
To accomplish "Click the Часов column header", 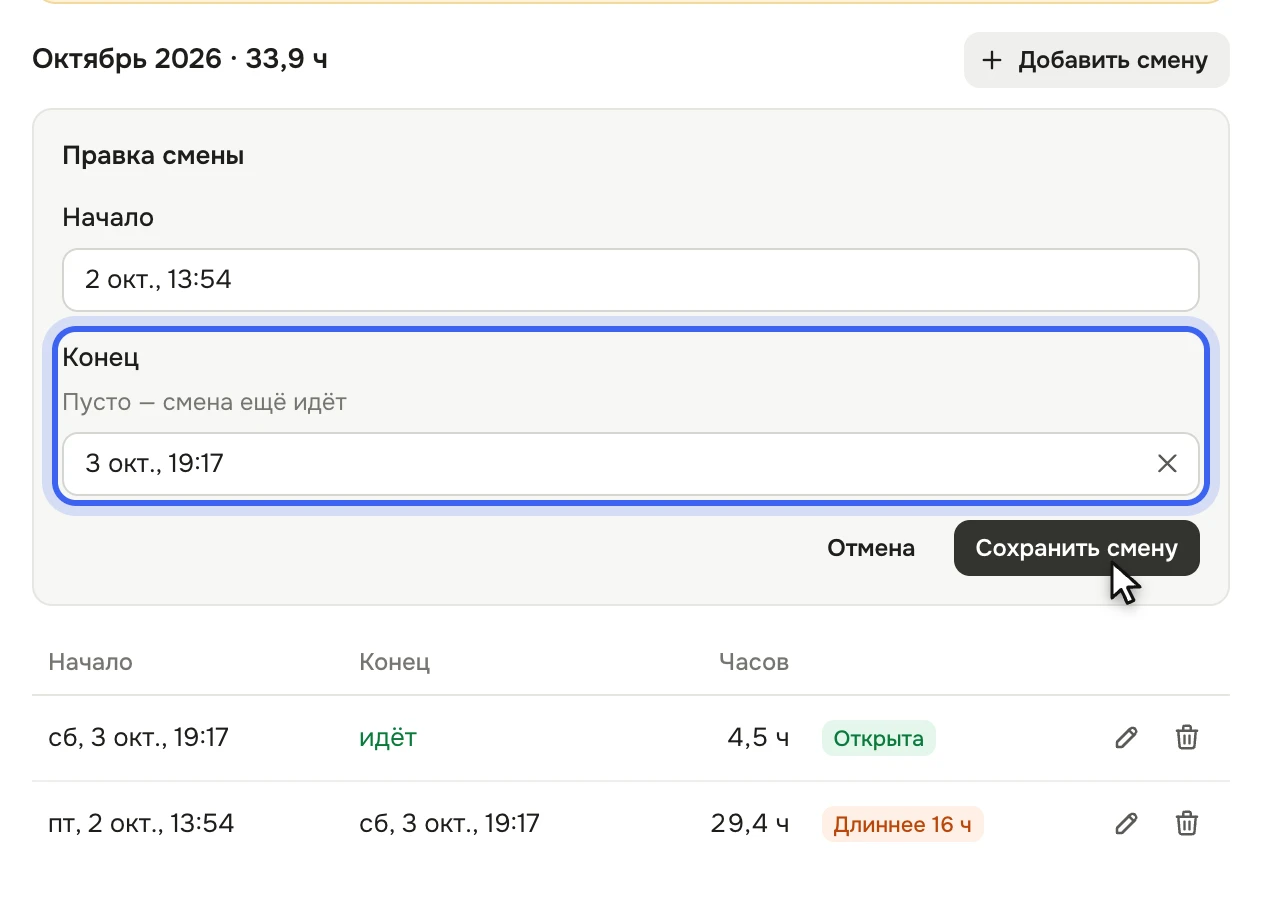I will tap(754, 662).
